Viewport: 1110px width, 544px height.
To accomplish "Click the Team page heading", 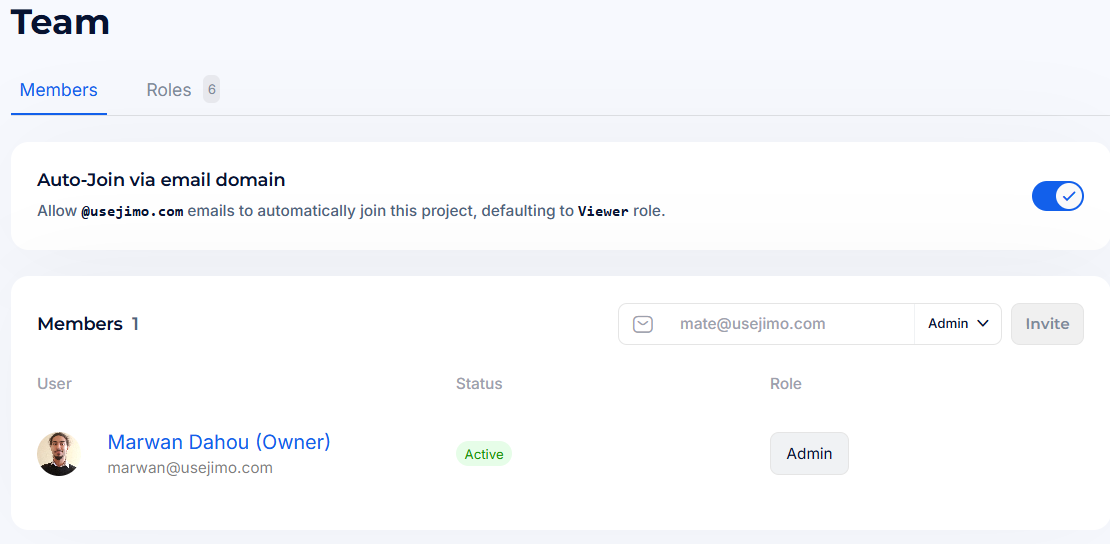I will 60,21.
